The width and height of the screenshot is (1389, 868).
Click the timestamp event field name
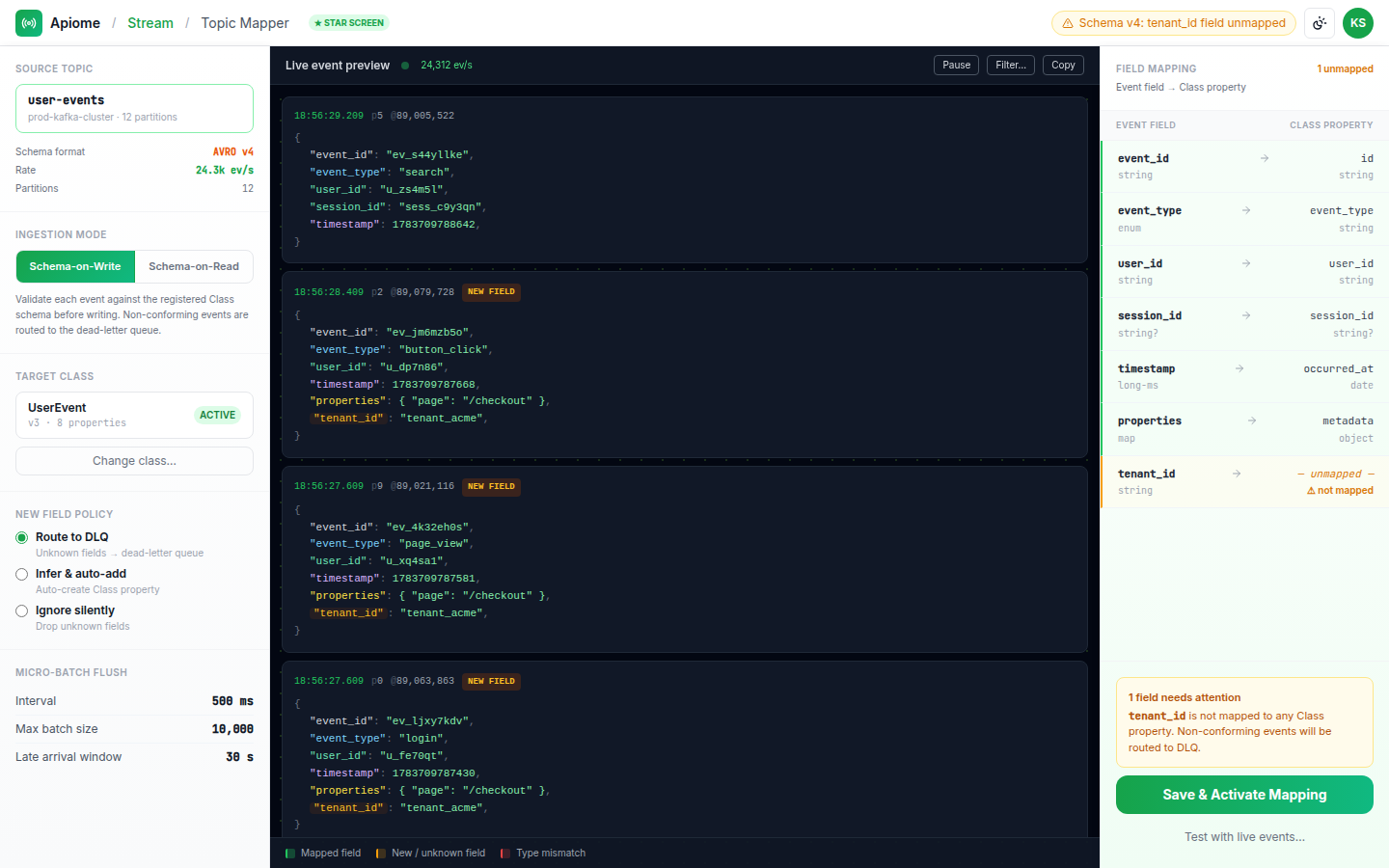[1146, 368]
